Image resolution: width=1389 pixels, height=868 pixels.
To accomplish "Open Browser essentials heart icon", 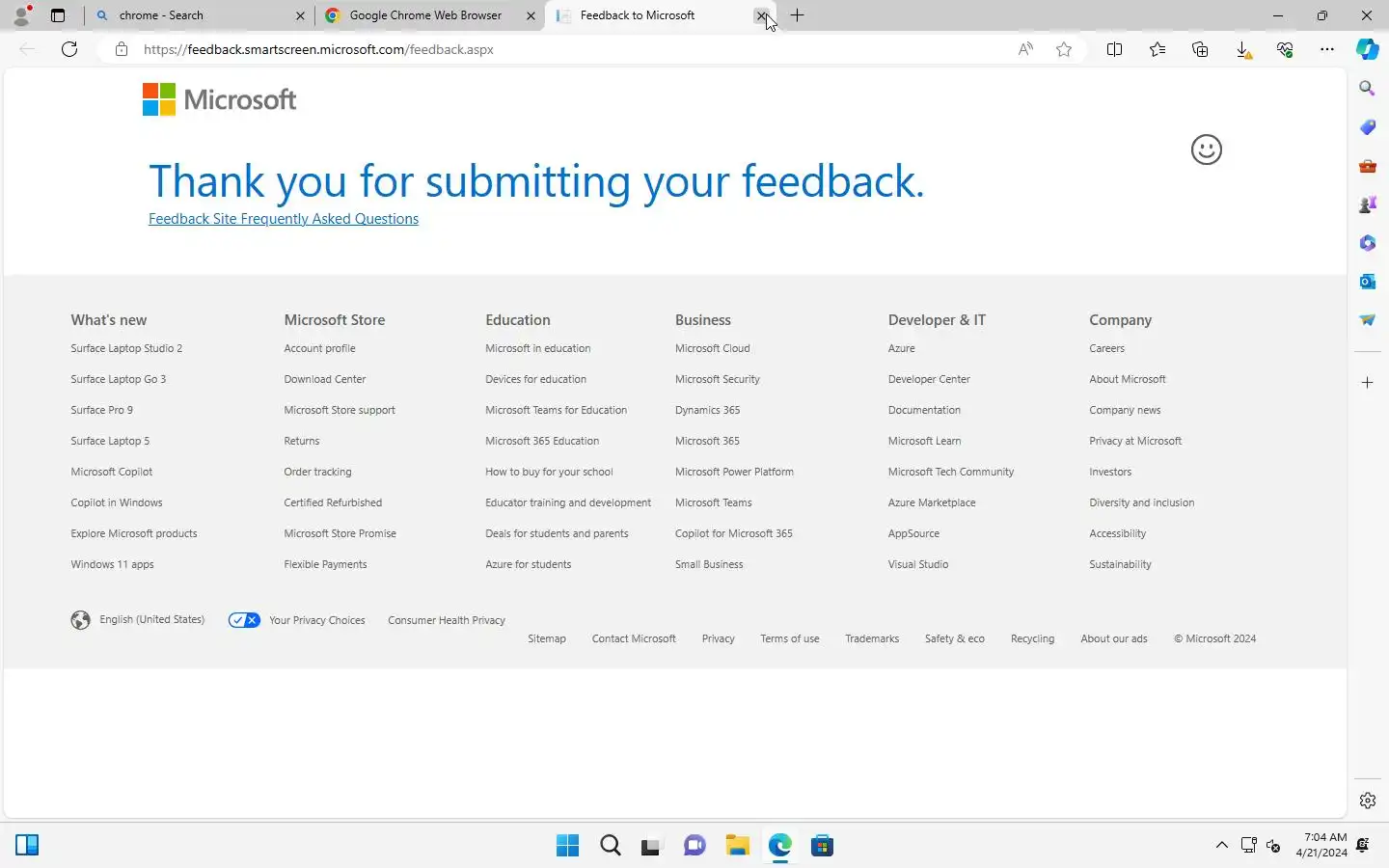I will (1285, 49).
